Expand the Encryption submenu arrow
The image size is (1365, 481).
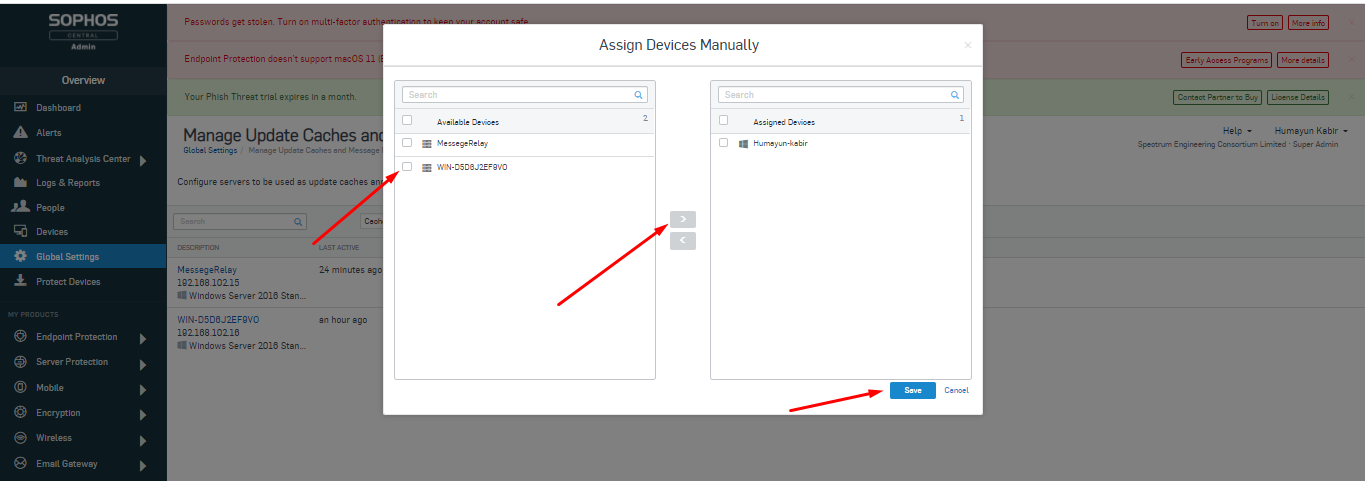tap(143, 414)
